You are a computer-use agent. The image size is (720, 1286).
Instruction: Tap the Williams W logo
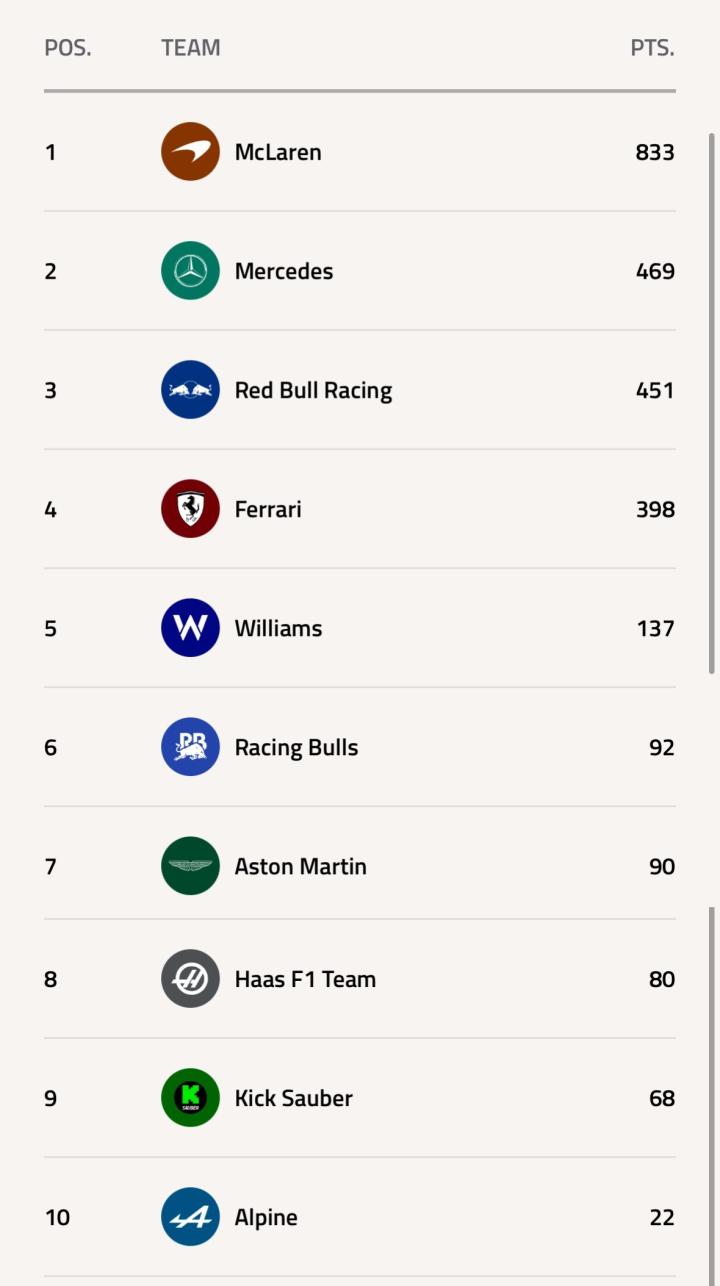(190, 628)
